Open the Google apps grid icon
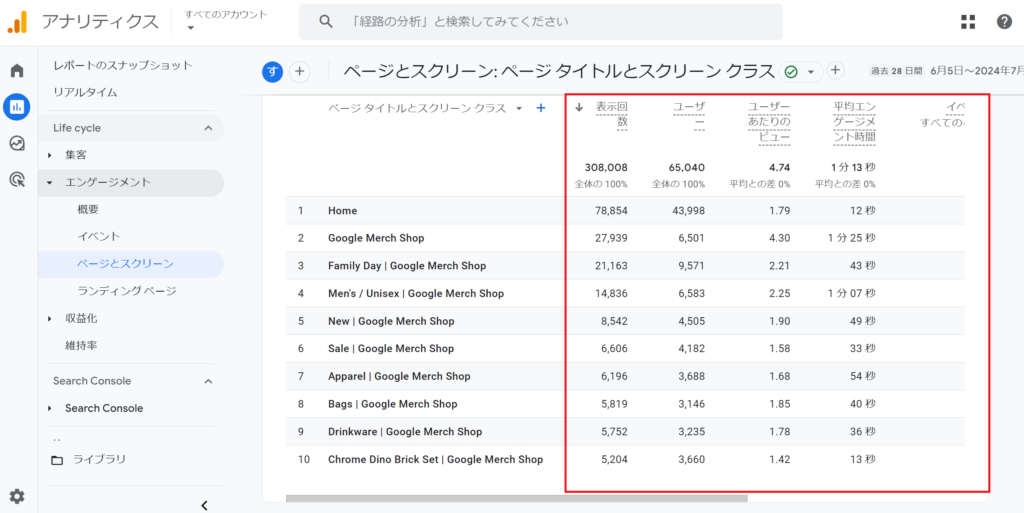 coord(968,22)
